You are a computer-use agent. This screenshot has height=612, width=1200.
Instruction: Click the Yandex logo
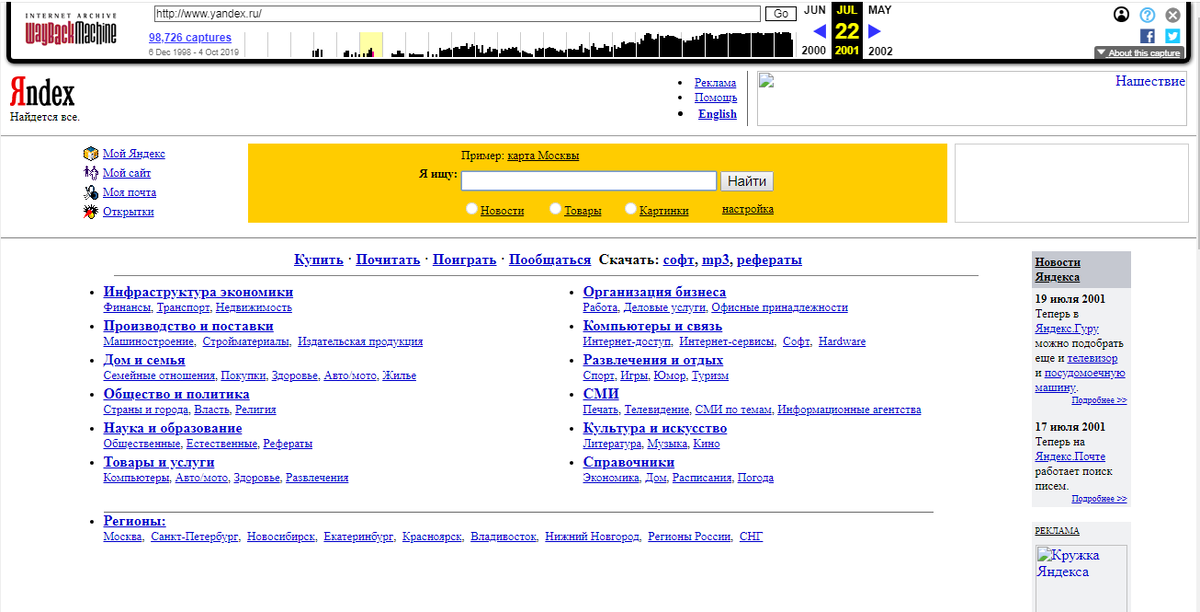click(x=42, y=95)
